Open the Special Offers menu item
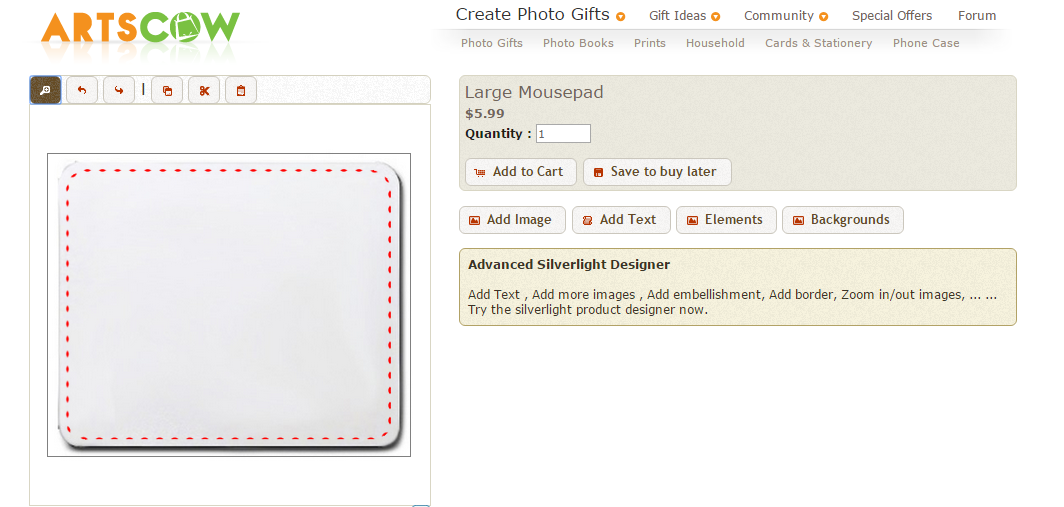Viewport: 1064px width, 507px height. pyautogui.click(x=892, y=16)
